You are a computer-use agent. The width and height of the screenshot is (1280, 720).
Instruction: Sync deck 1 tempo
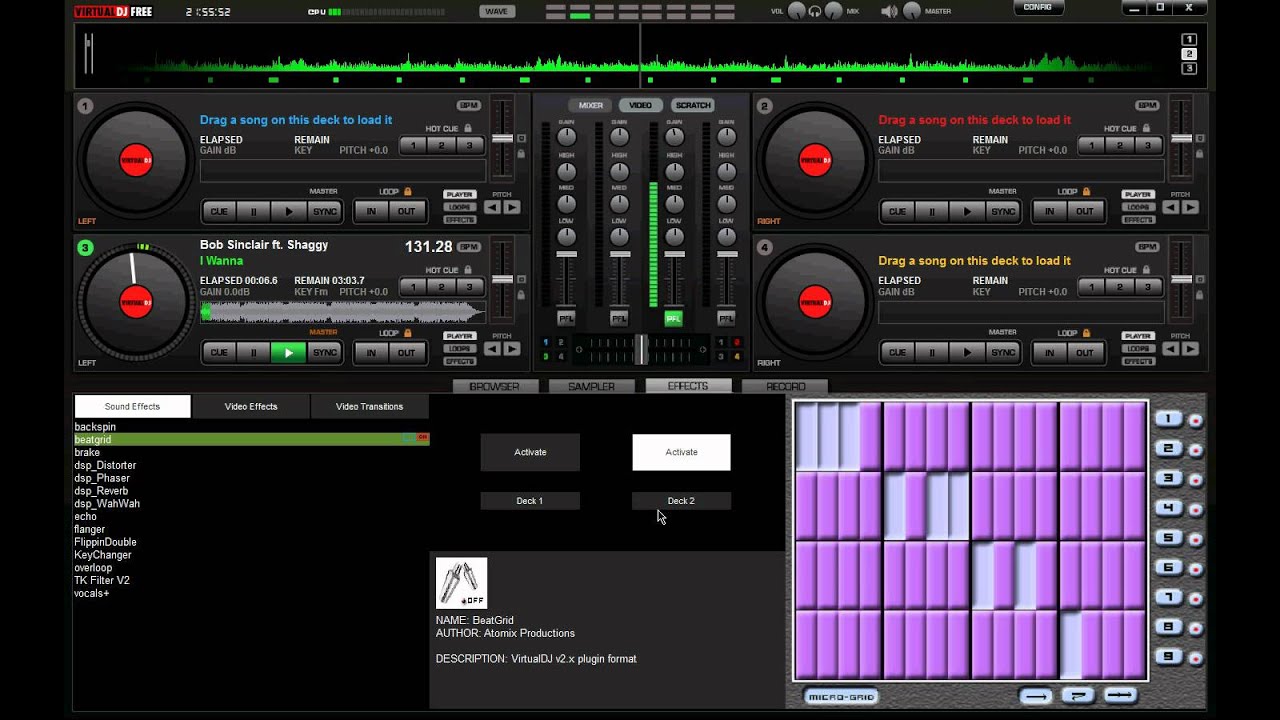tap(325, 211)
